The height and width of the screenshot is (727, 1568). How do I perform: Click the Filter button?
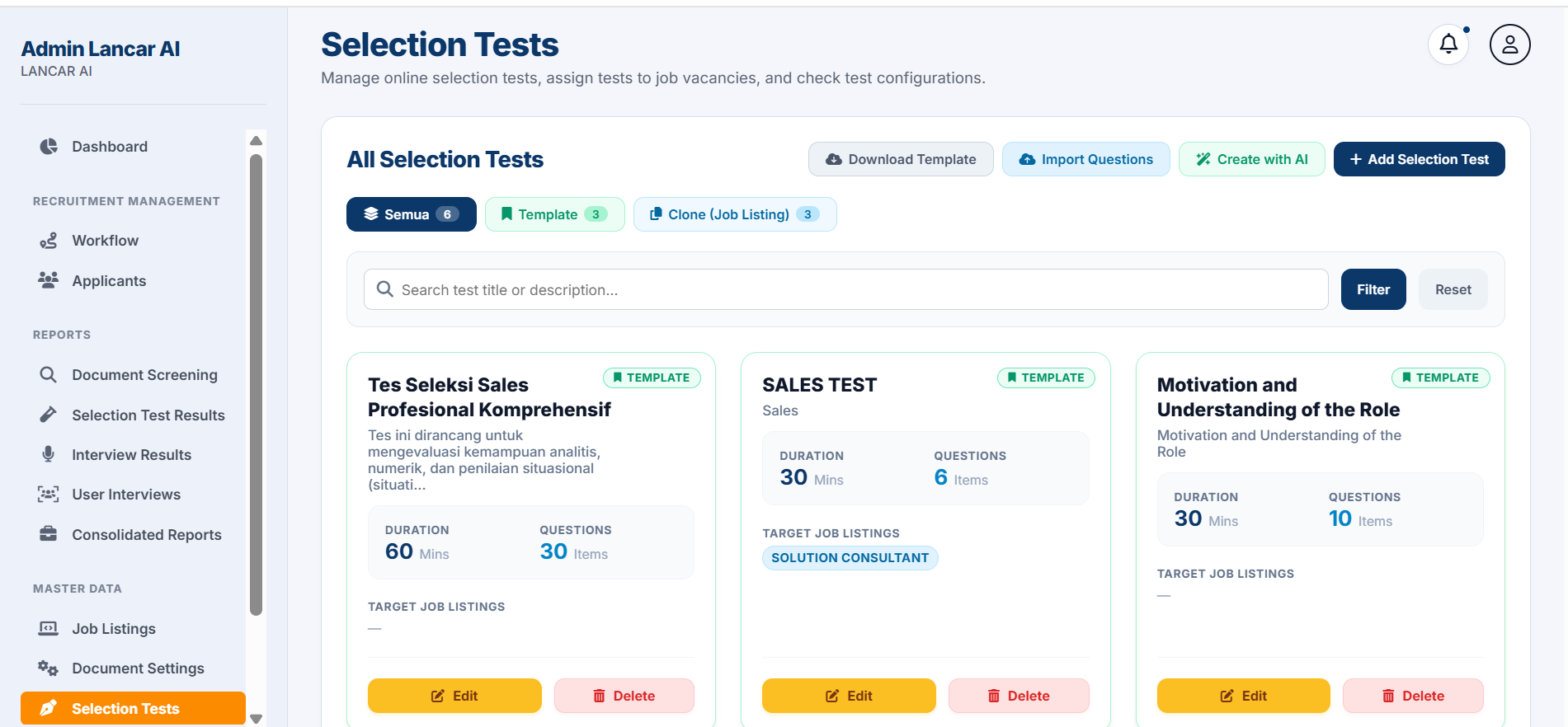(x=1373, y=289)
